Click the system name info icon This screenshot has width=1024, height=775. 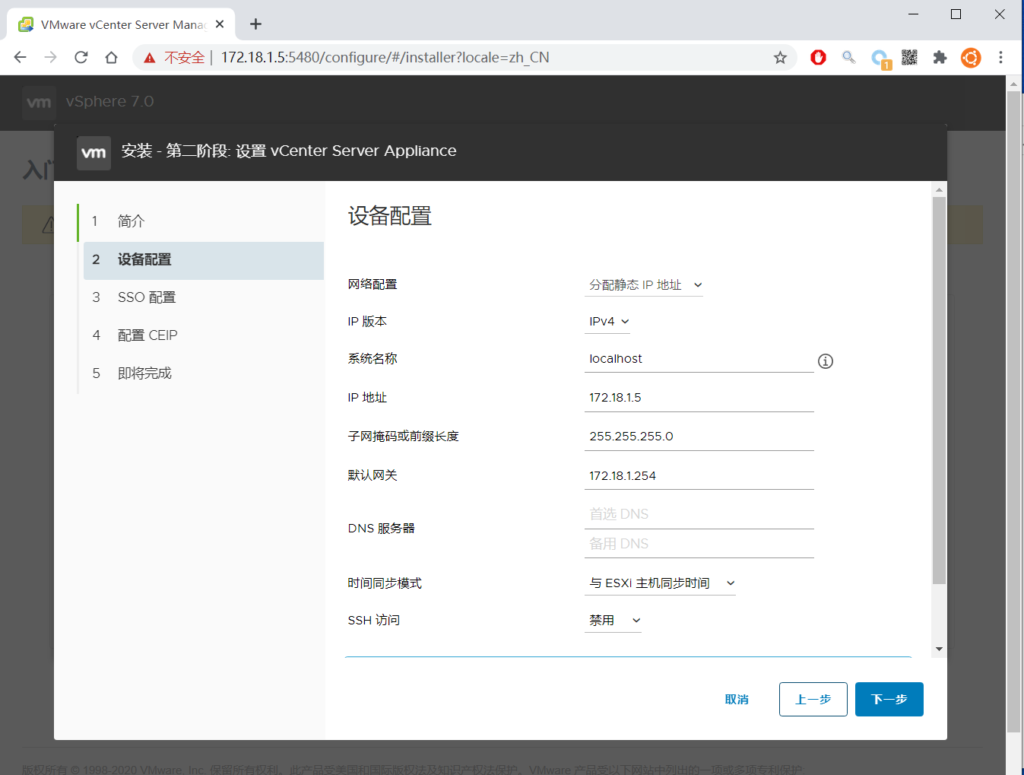point(825,361)
